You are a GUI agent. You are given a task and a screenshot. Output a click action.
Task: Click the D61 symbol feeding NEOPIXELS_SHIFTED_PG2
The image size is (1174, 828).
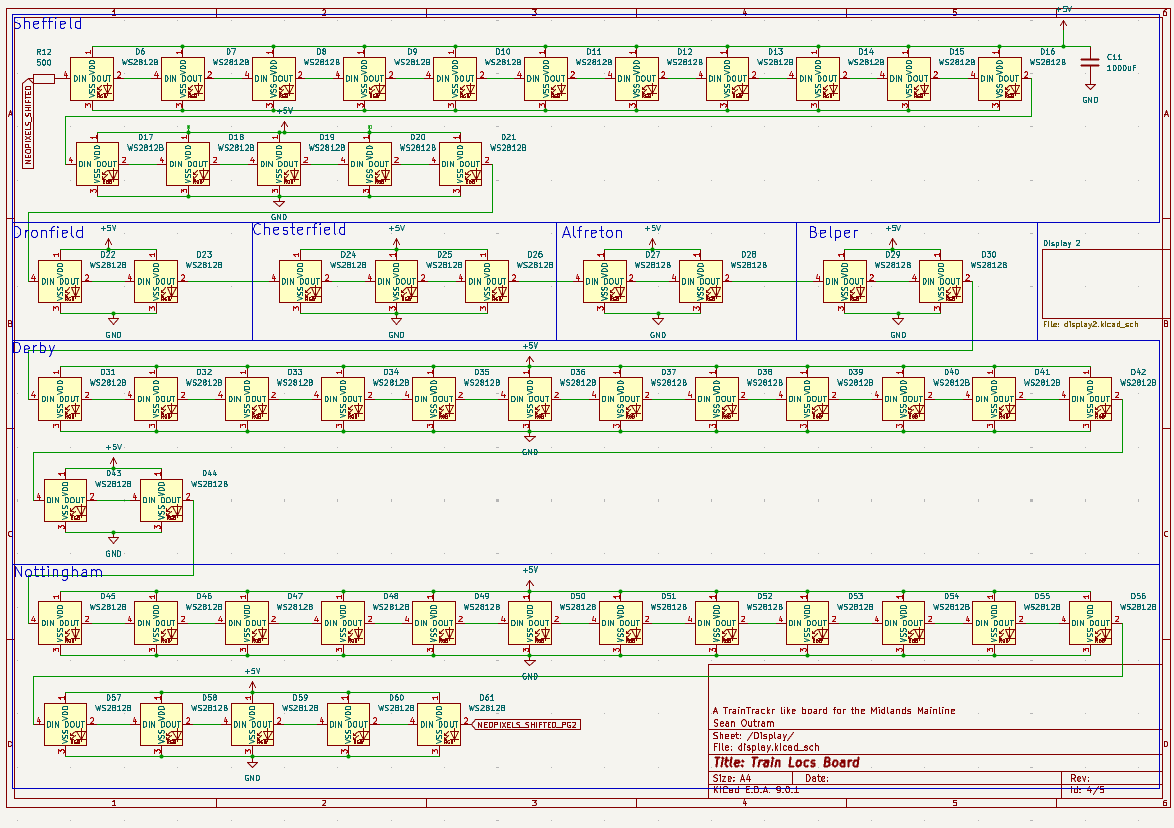click(x=437, y=725)
